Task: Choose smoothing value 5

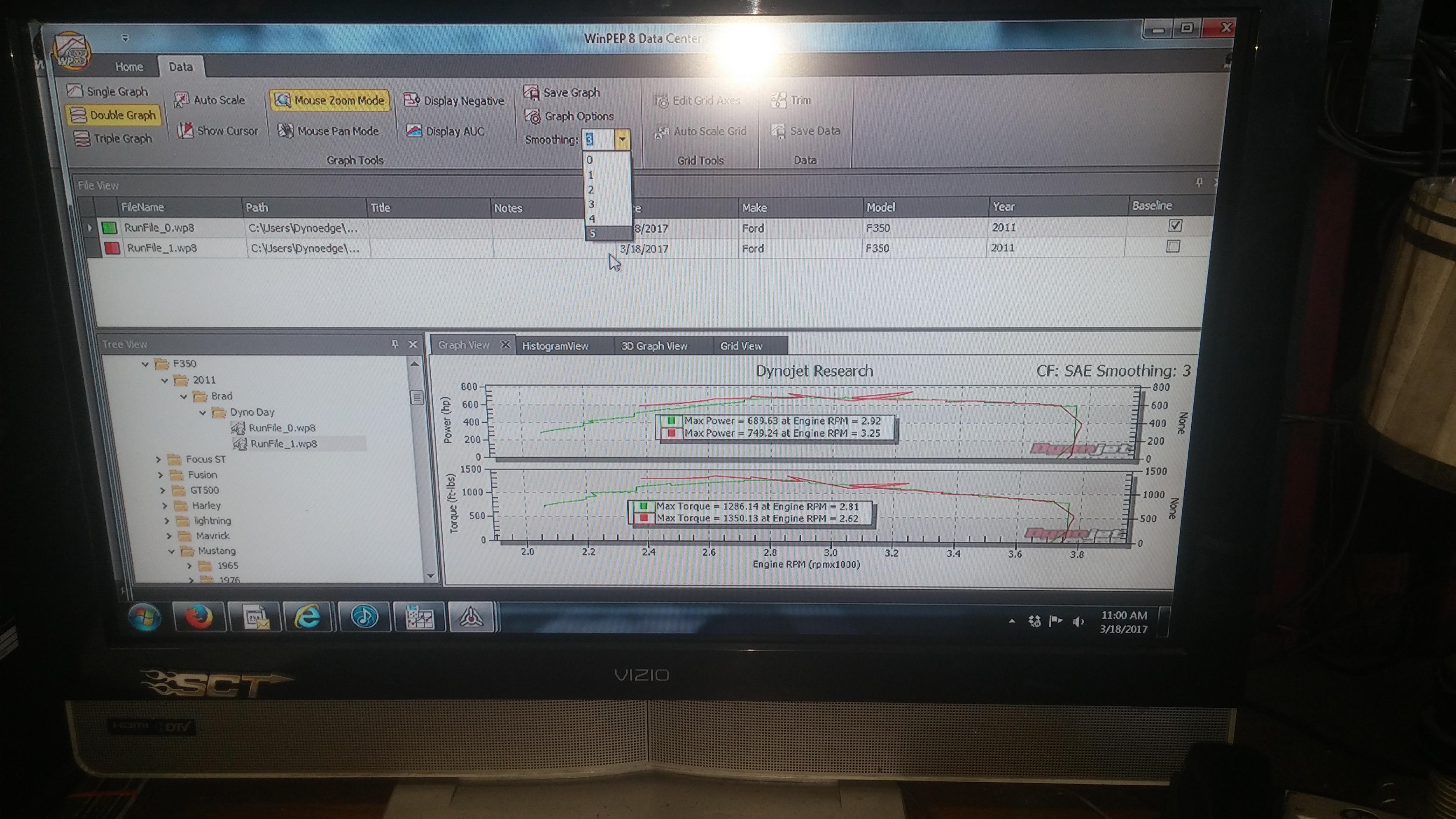Action: [x=609, y=233]
